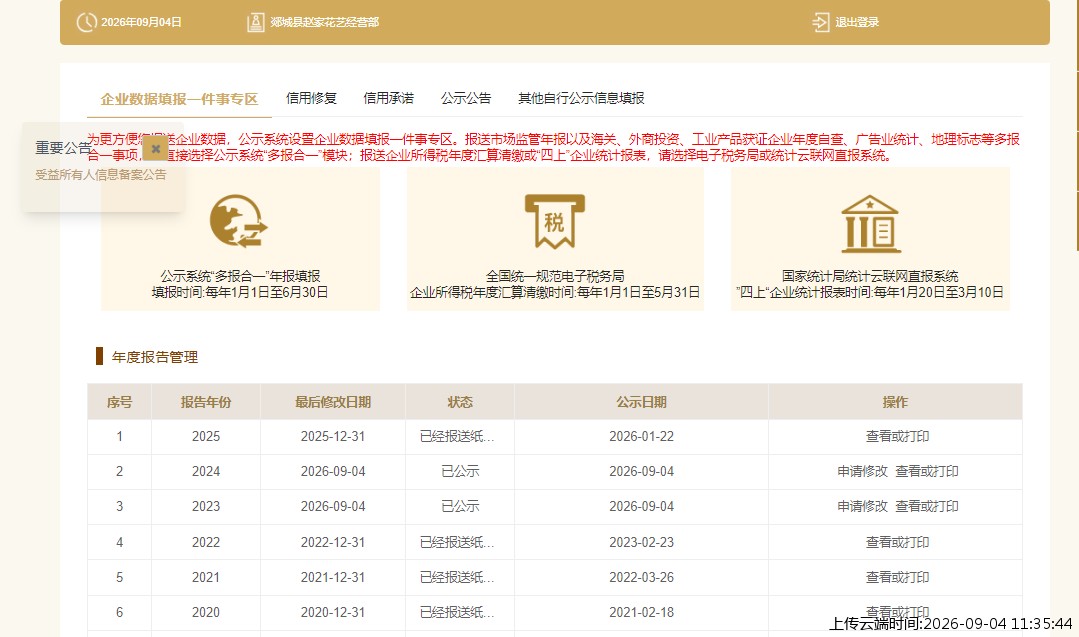Viewport: 1079px width, 637px height.
Task: Click the 2026年09月04日 date in header
Action: click(141, 22)
